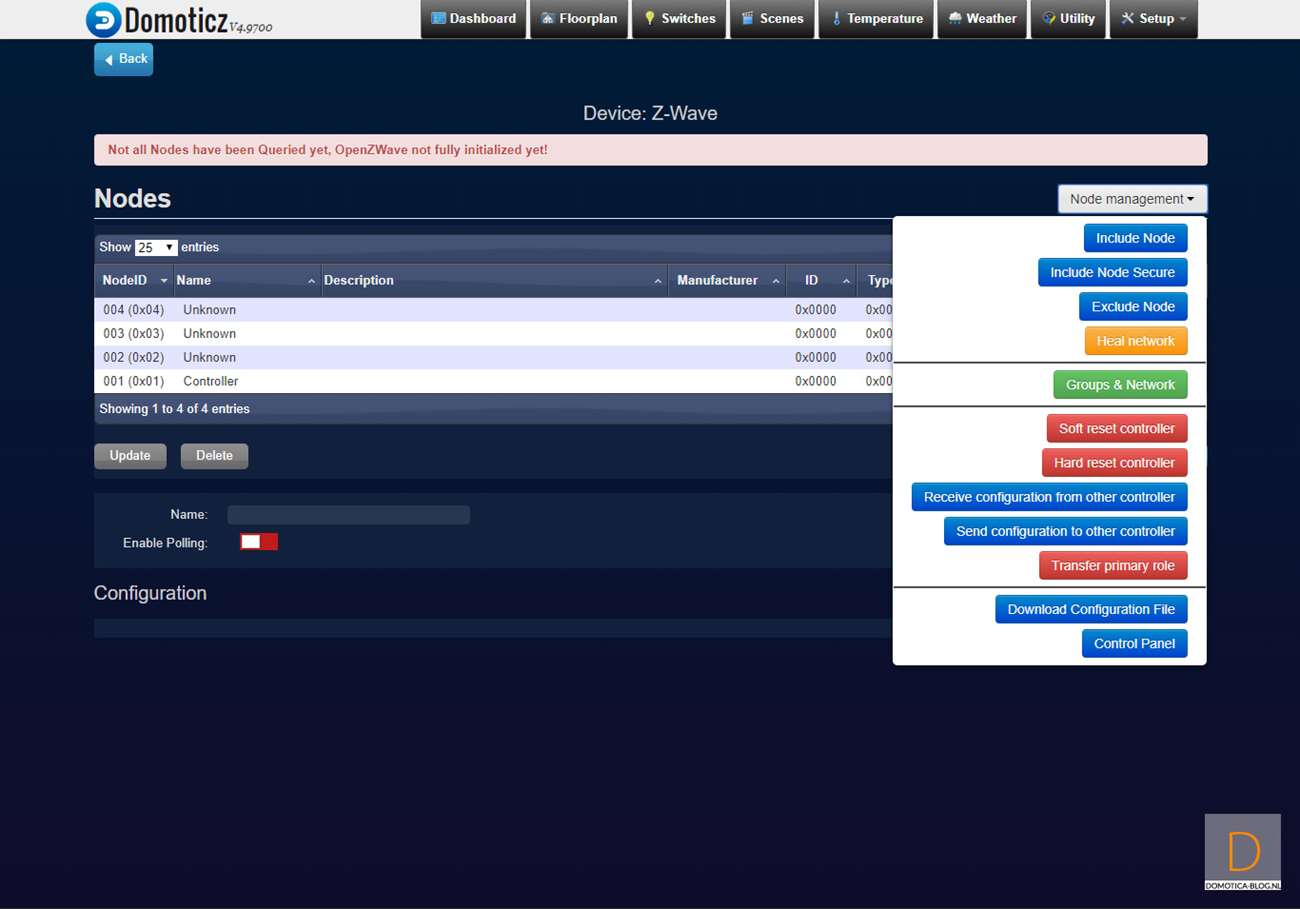
Task: Sort table by Manufacturer column
Action: (728, 281)
